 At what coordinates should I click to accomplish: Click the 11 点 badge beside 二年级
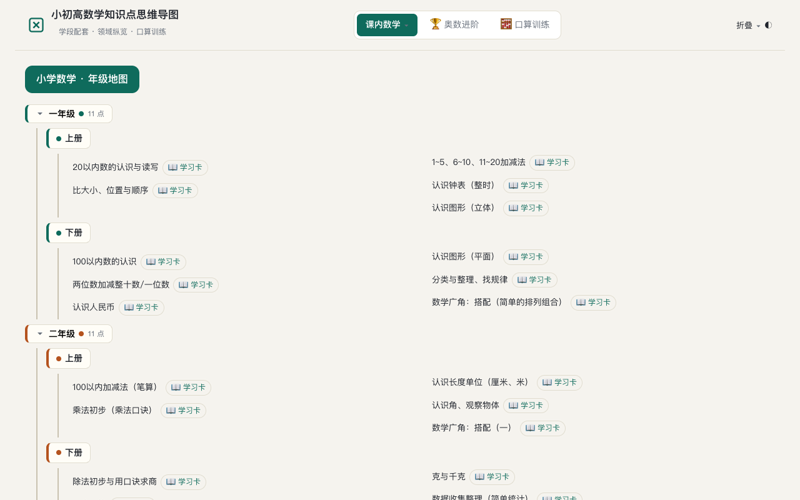[x=96, y=334]
